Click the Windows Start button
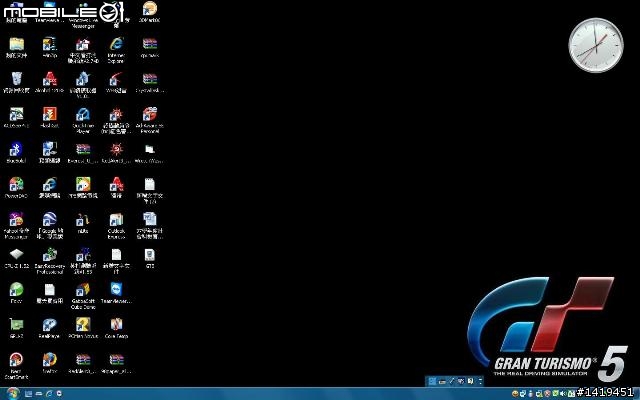 coord(12,393)
